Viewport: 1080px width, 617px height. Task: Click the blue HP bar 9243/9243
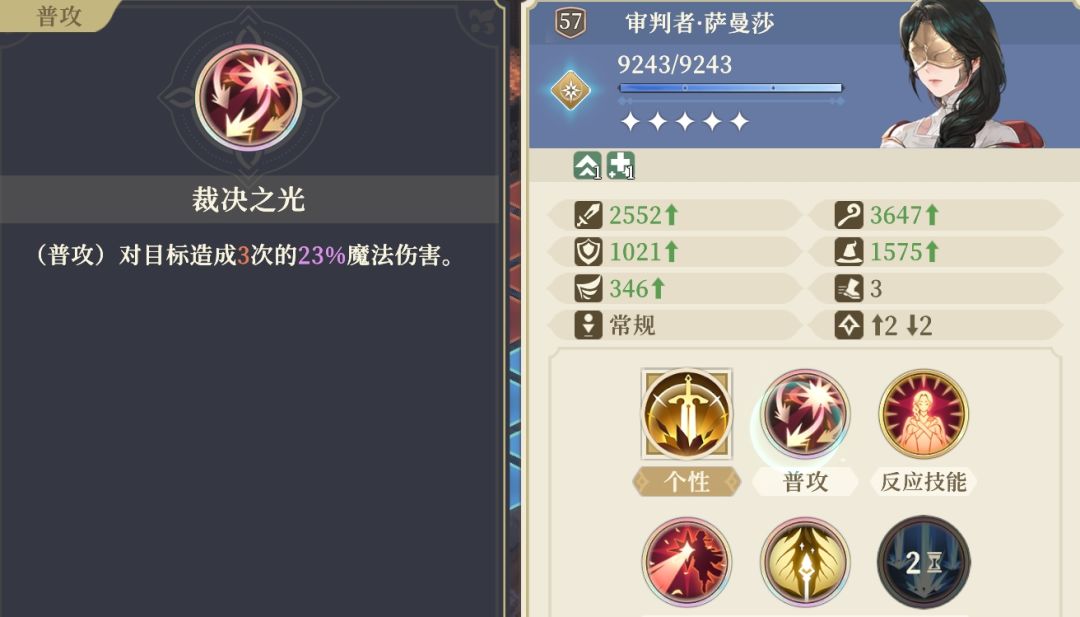click(x=730, y=88)
